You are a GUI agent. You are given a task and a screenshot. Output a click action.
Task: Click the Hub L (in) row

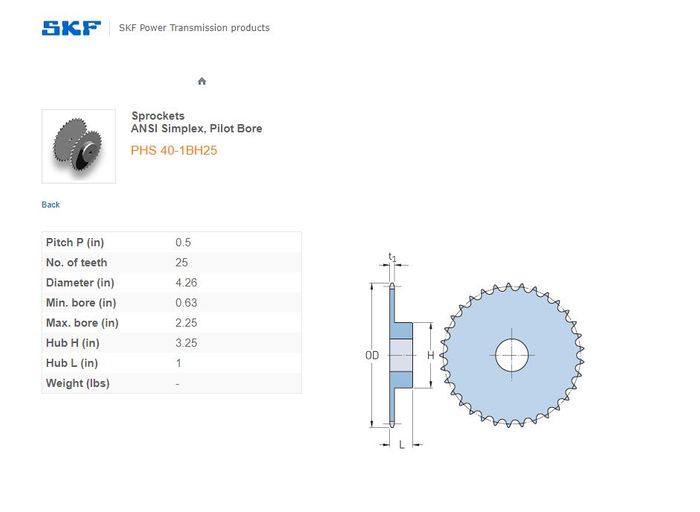tap(171, 363)
